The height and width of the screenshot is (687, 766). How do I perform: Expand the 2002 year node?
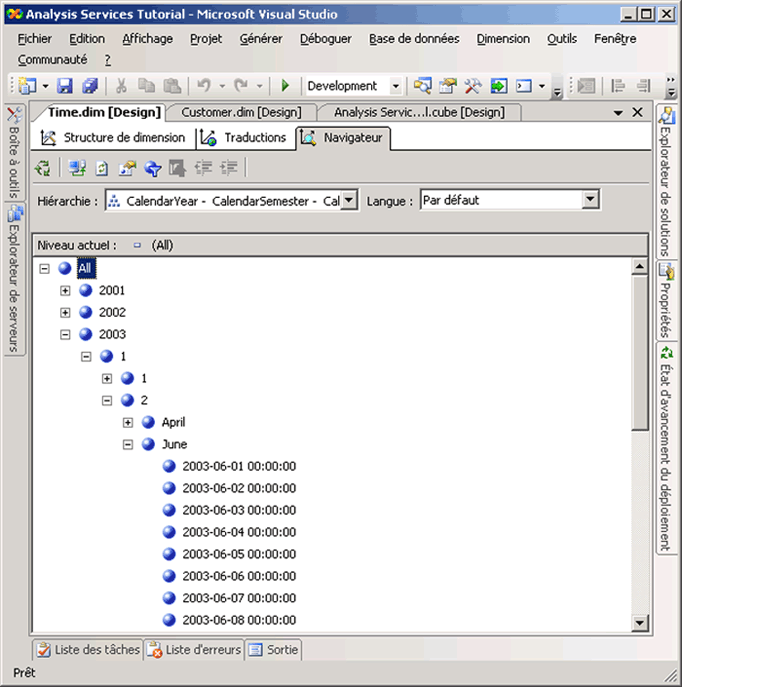[65, 313]
